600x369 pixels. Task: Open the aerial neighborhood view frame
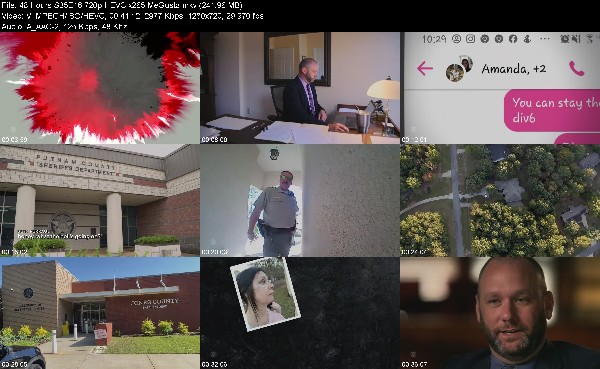coord(500,200)
